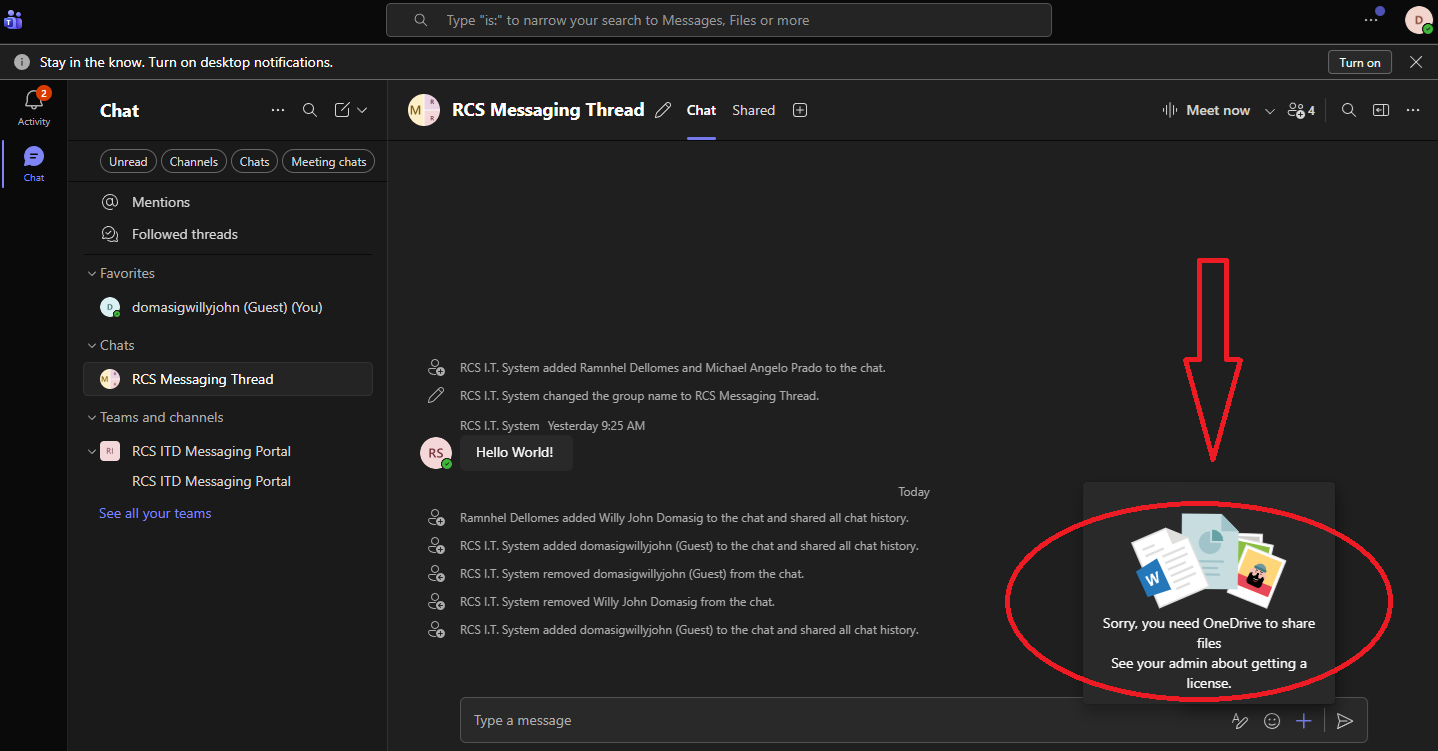The height and width of the screenshot is (751, 1438).
Task: Select the Hello World! message bubble
Action: 515,452
